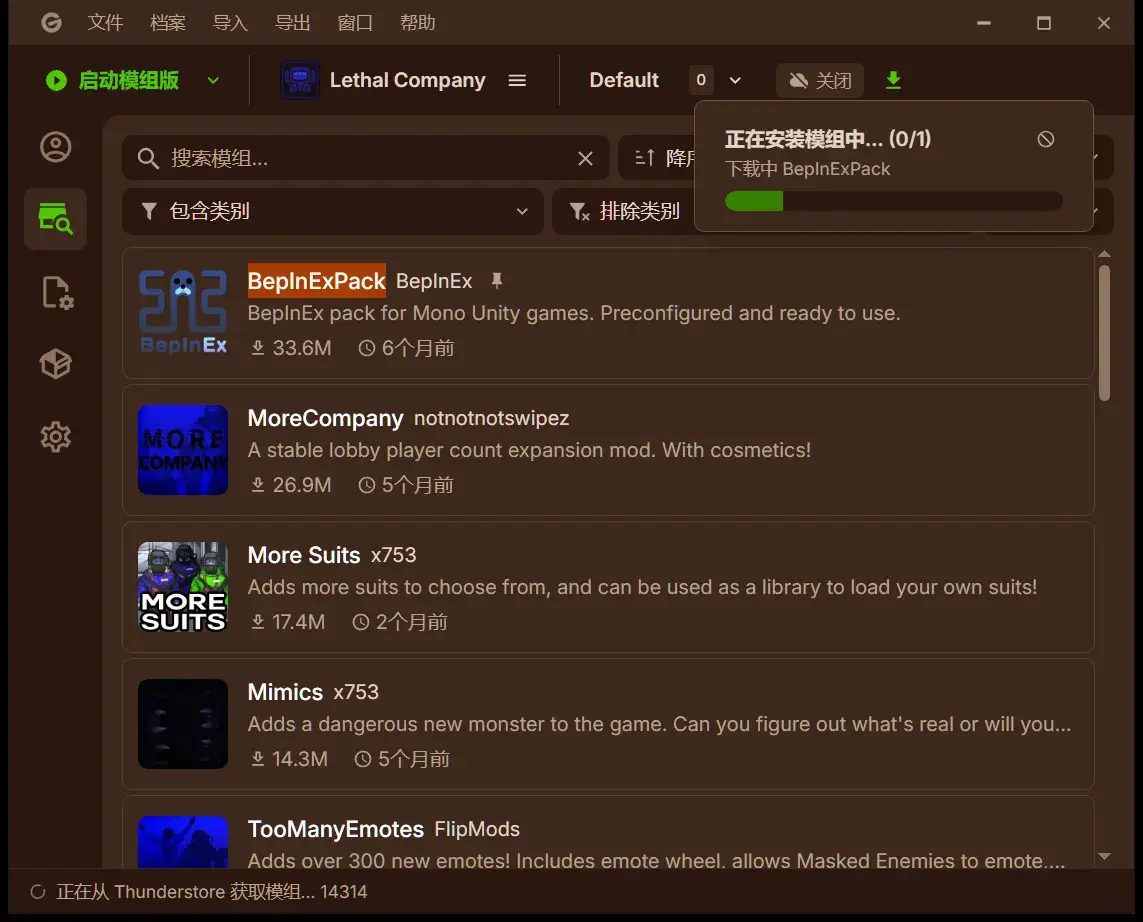Expand launch options next to 启动模组版
The width and height of the screenshot is (1143, 922).
tap(213, 80)
